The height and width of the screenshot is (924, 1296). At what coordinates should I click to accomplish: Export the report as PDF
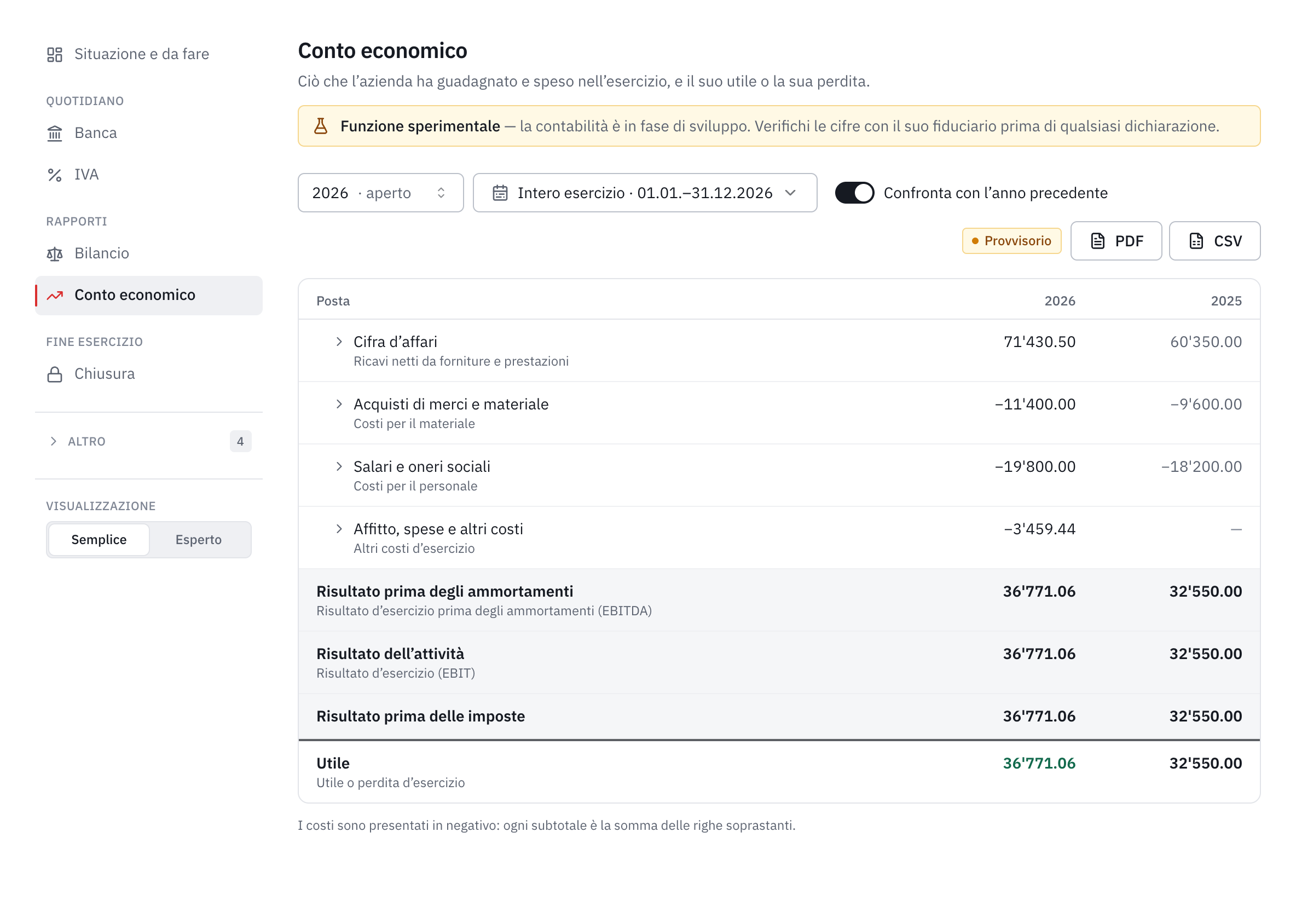pyautogui.click(x=1116, y=241)
